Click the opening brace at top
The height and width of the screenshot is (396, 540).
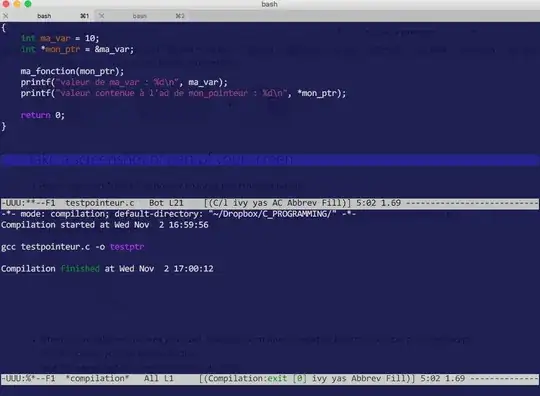(4, 28)
